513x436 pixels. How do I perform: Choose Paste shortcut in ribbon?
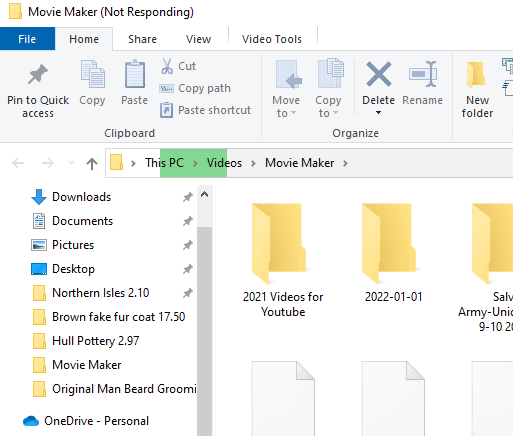pos(205,110)
